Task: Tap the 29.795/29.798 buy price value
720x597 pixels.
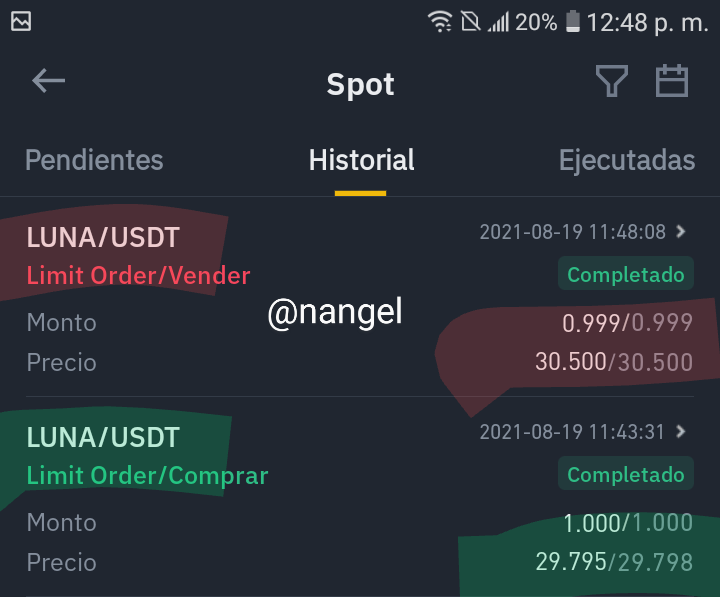Action: (614, 561)
